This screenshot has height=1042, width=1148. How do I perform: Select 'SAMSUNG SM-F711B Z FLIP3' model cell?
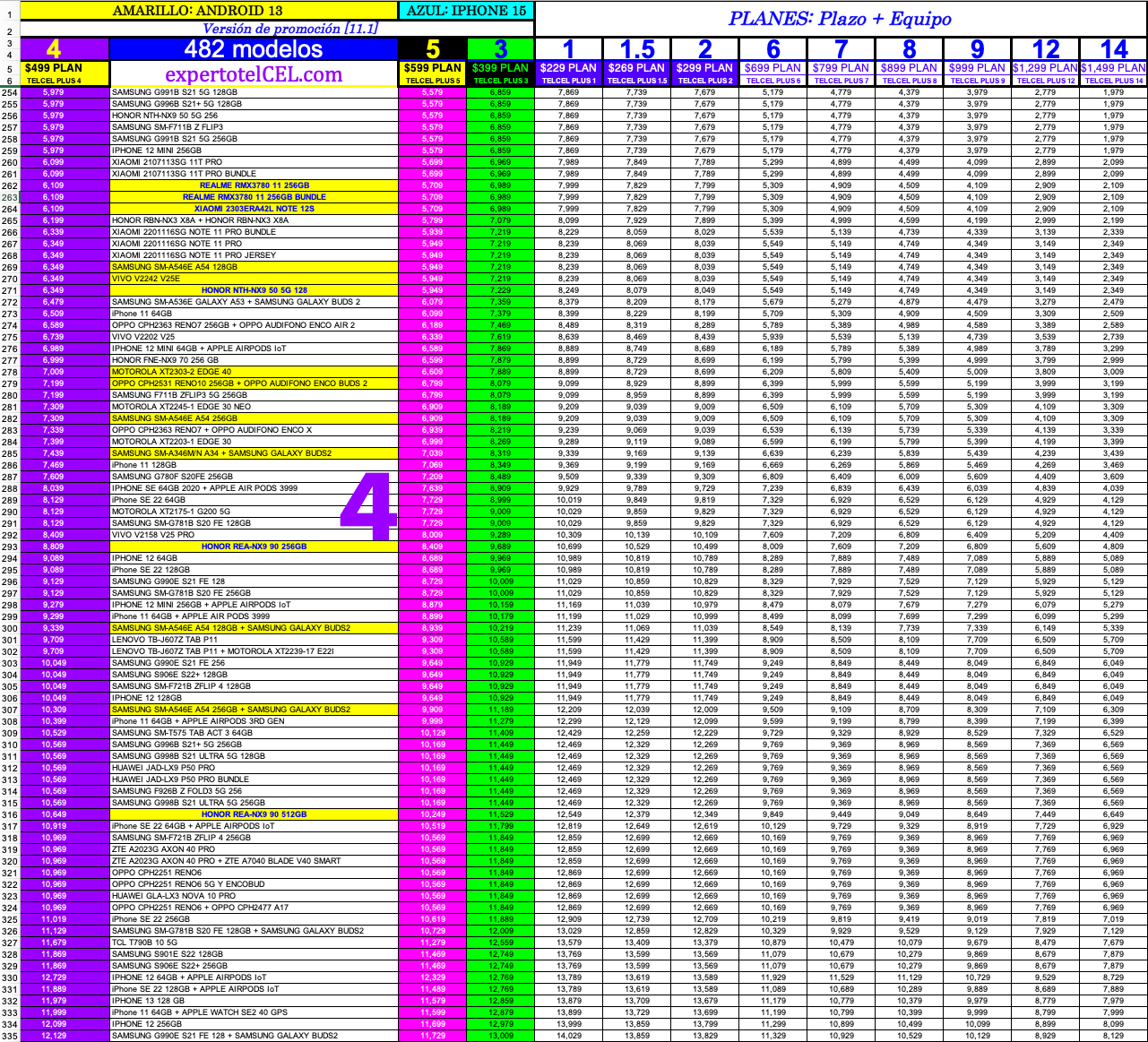[254, 127]
